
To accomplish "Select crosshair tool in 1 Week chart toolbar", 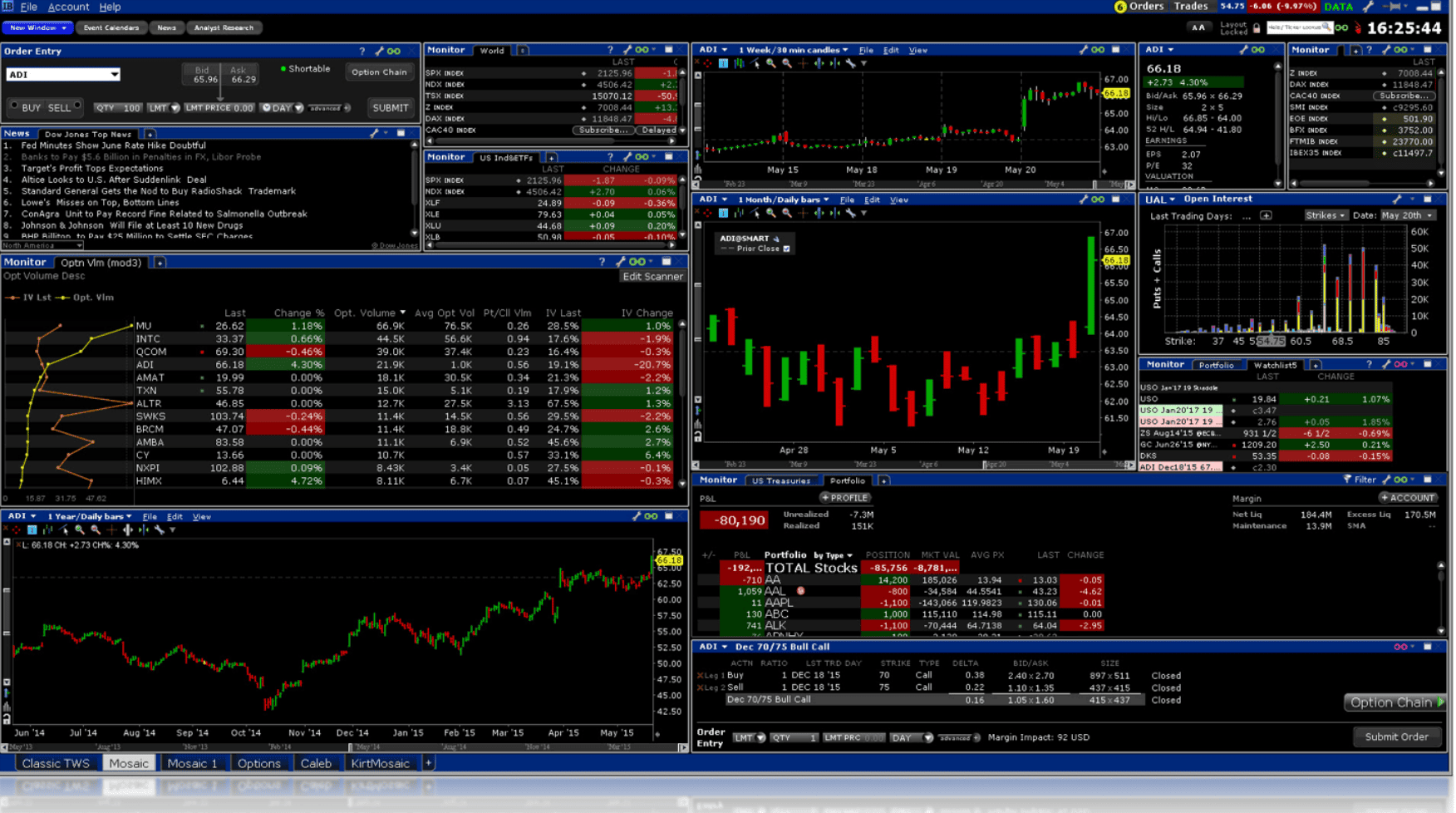I will point(803,63).
